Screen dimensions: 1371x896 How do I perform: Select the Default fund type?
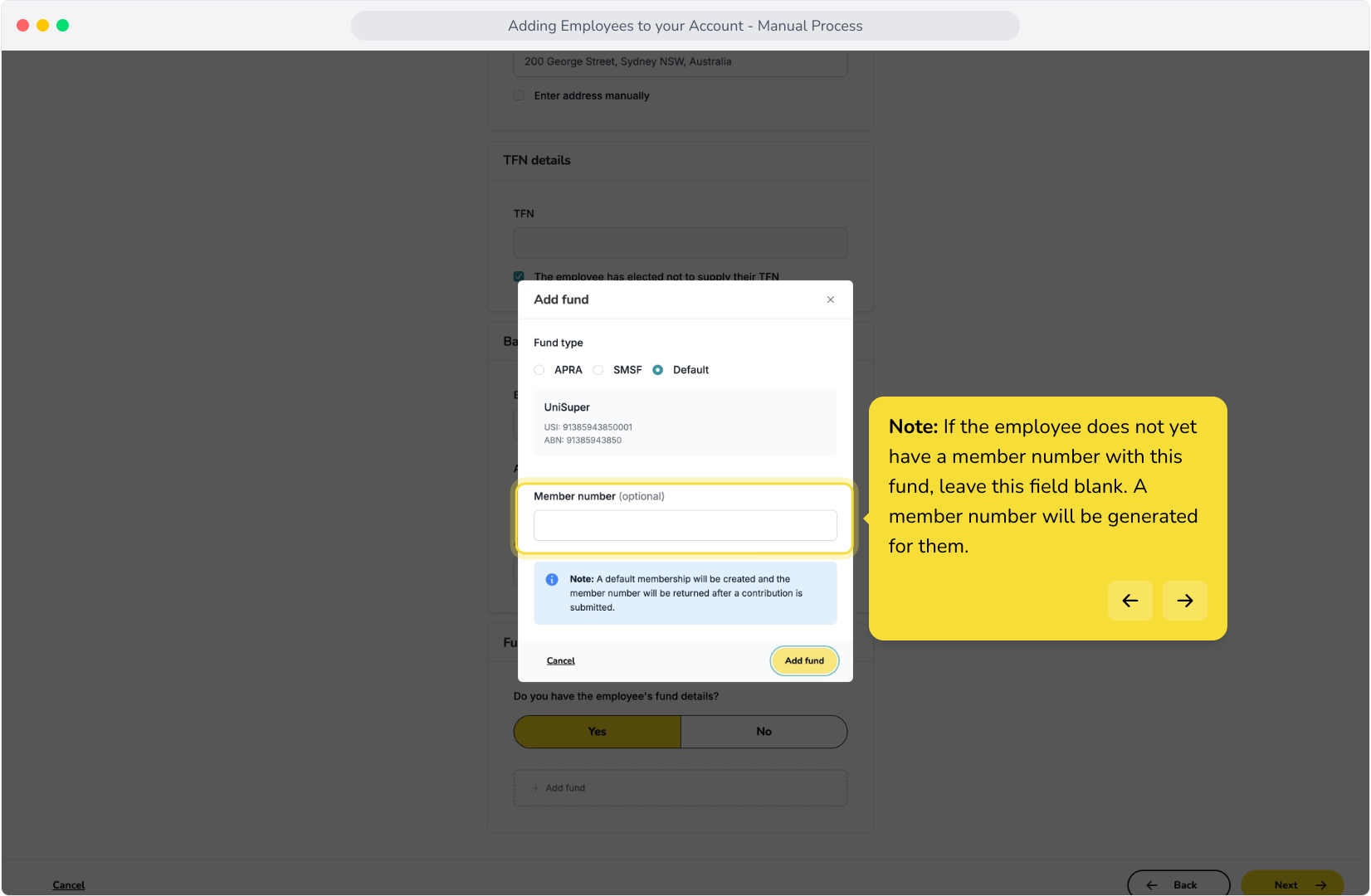658,370
